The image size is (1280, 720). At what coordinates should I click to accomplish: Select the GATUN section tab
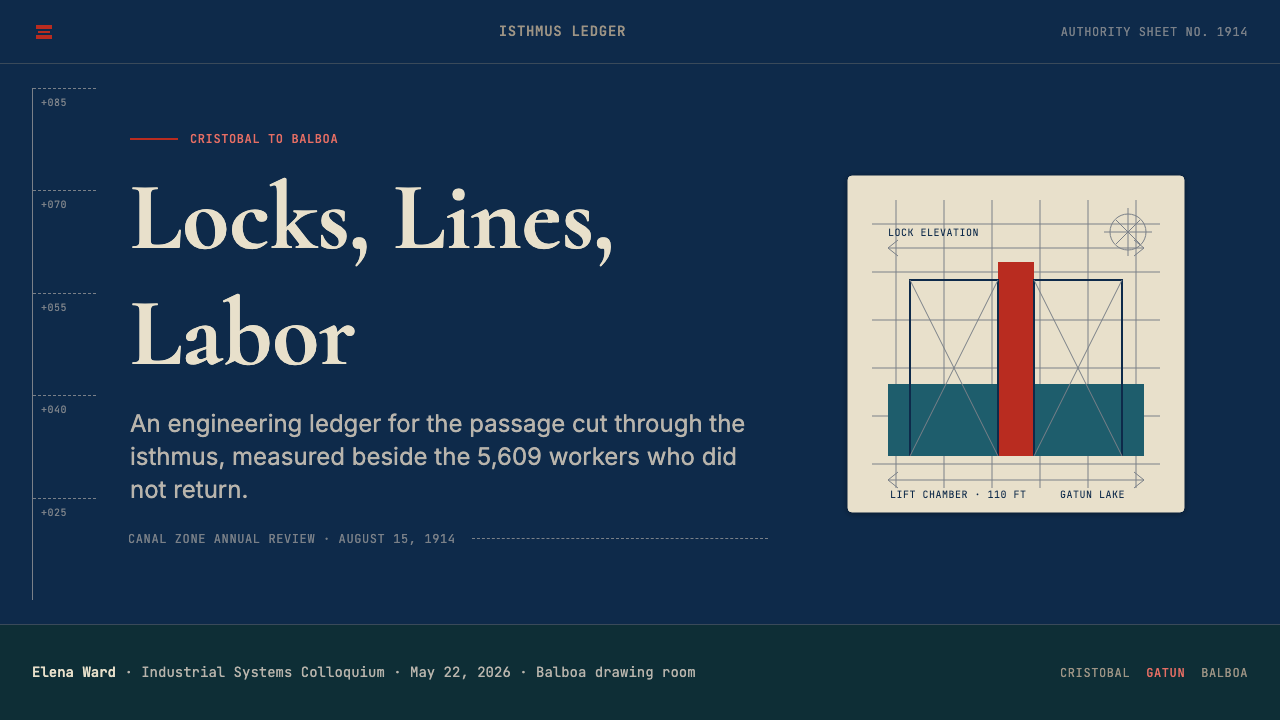tap(1166, 673)
